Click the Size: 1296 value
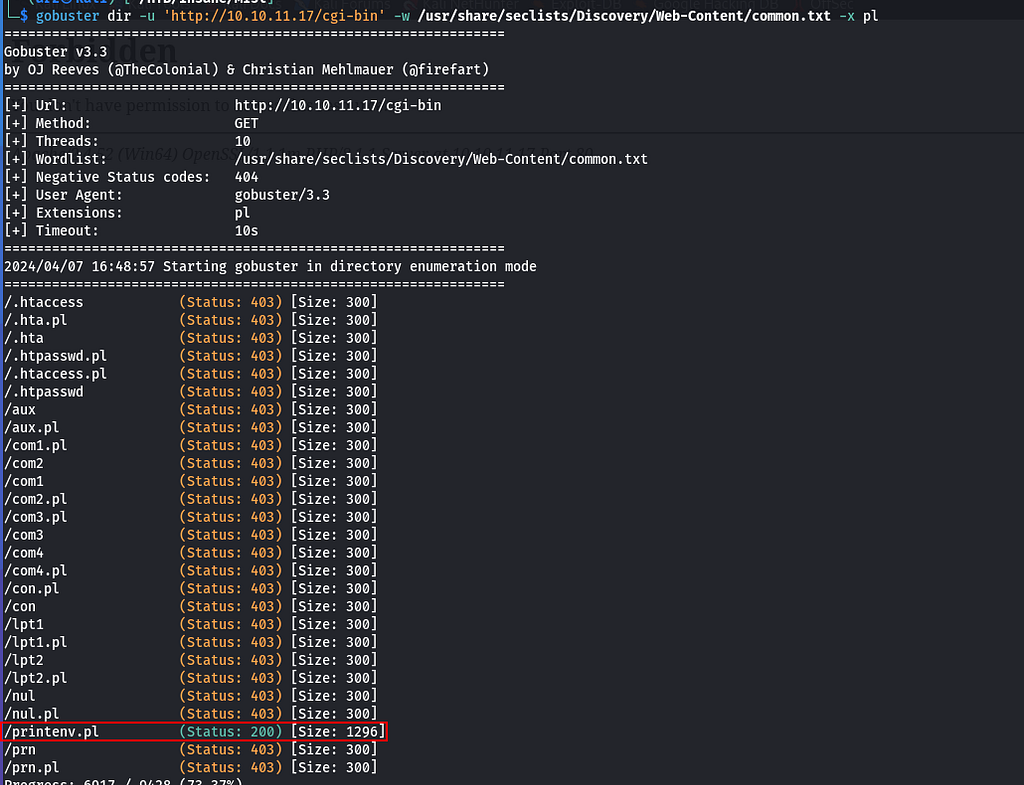Screen dimensions: 1024x785 pyautogui.click(x=338, y=731)
